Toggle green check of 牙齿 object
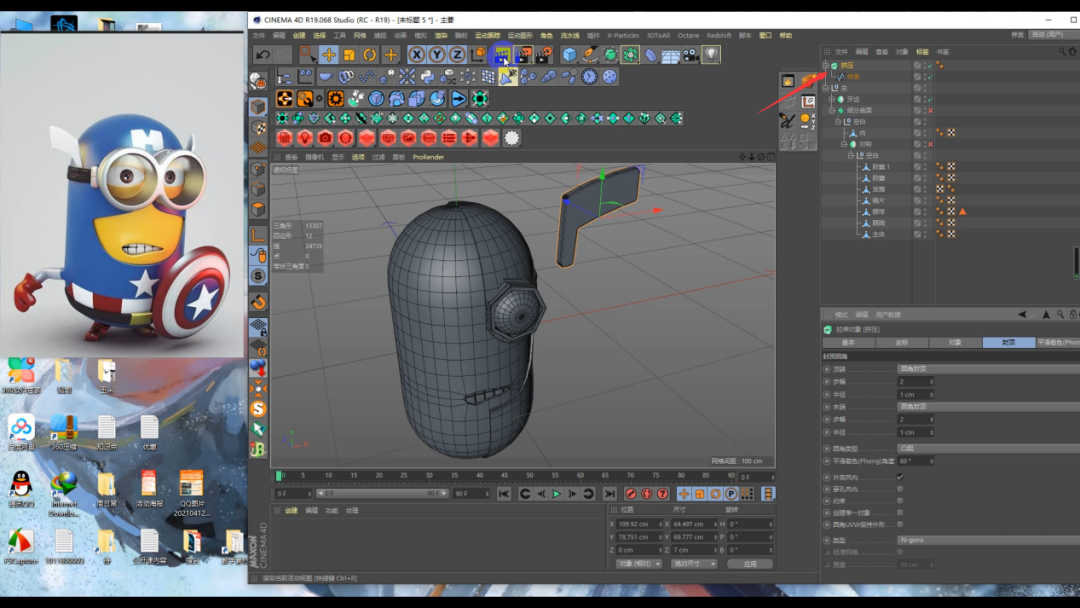1080x608 pixels. point(931,99)
